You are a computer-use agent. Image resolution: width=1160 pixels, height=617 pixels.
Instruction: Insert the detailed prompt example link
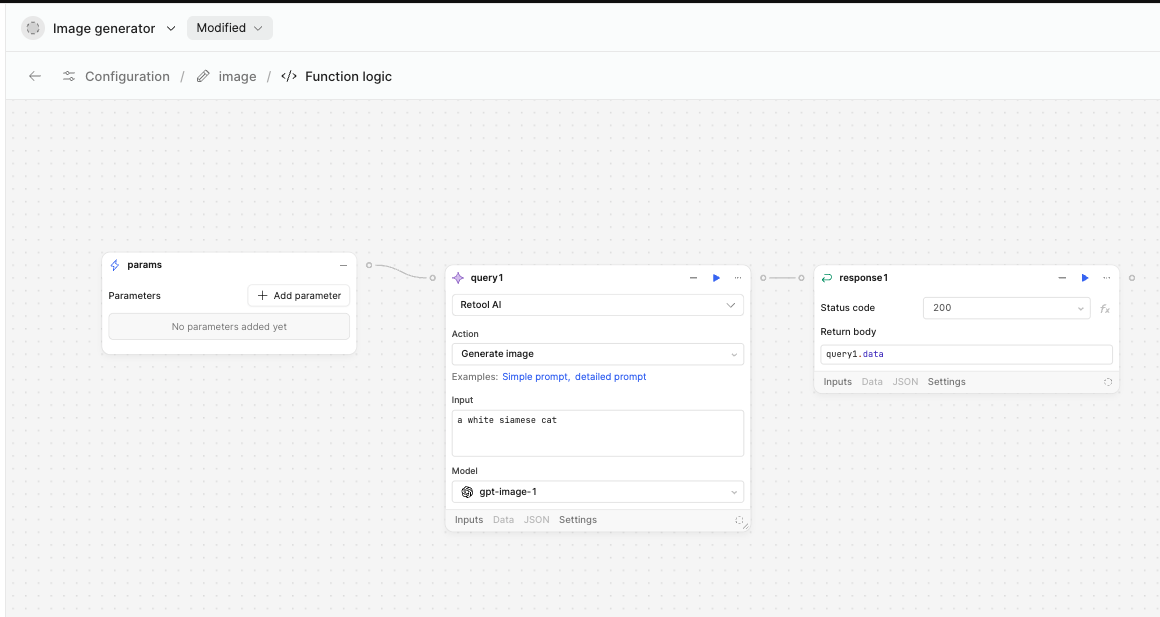610,377
